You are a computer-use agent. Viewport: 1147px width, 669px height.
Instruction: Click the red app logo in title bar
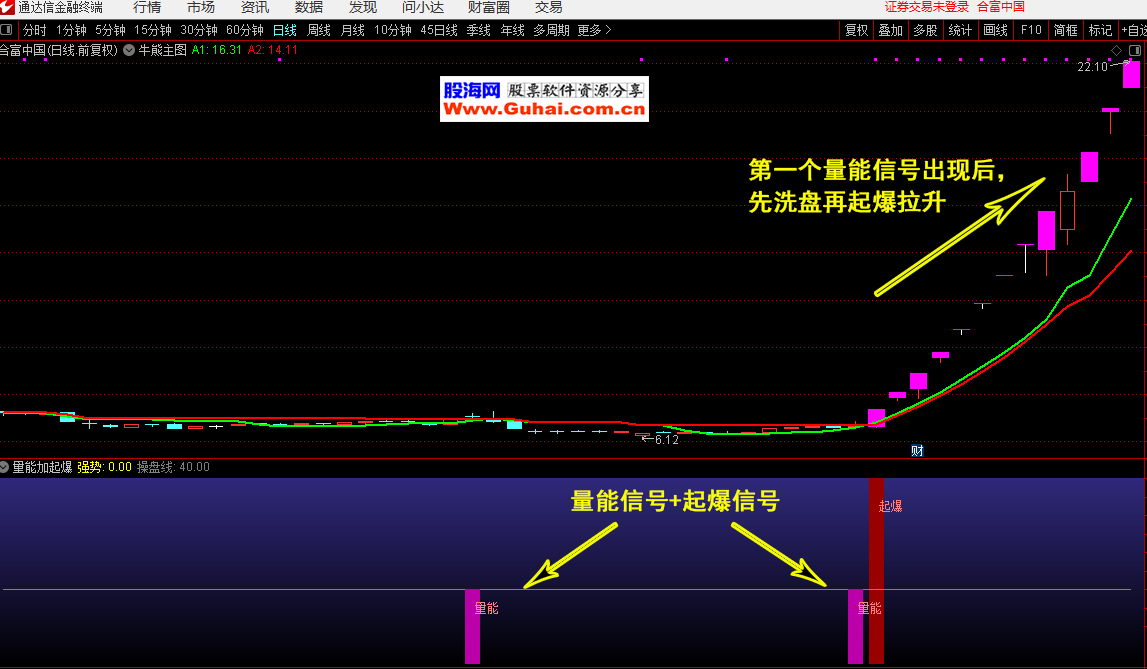coord(7,7)
